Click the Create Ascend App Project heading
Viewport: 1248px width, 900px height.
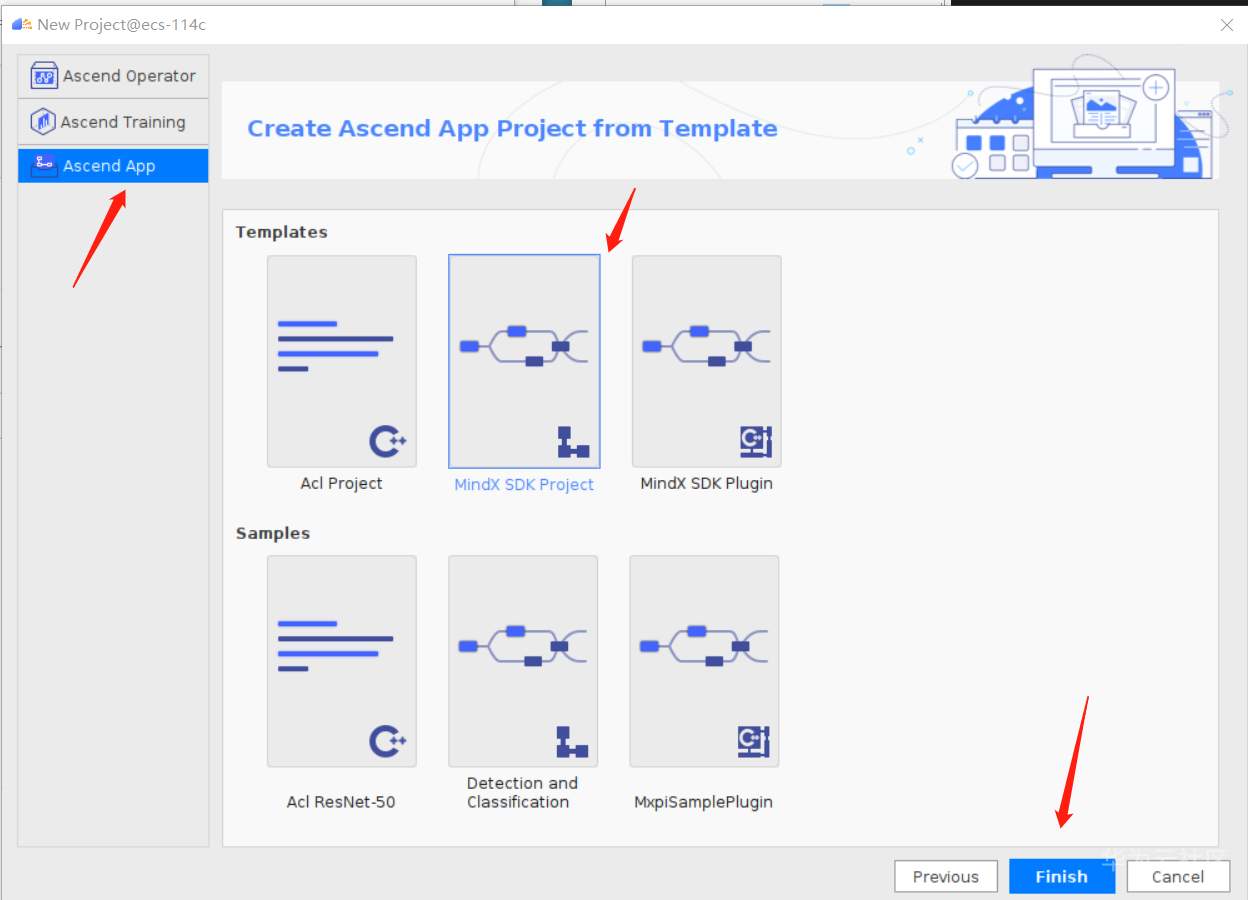(512, 128)
